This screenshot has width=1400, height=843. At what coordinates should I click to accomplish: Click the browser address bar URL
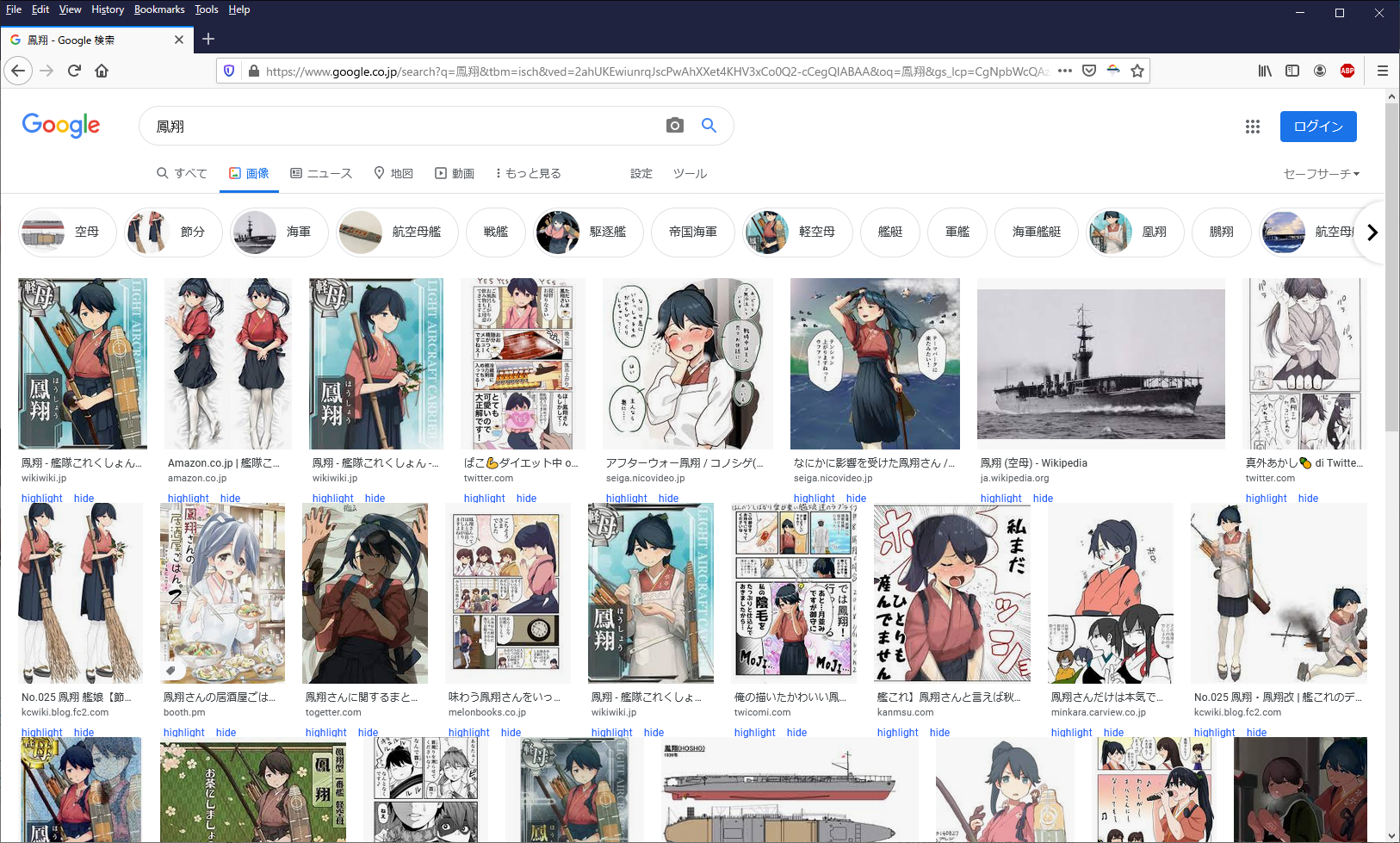[x=656, y=71]
